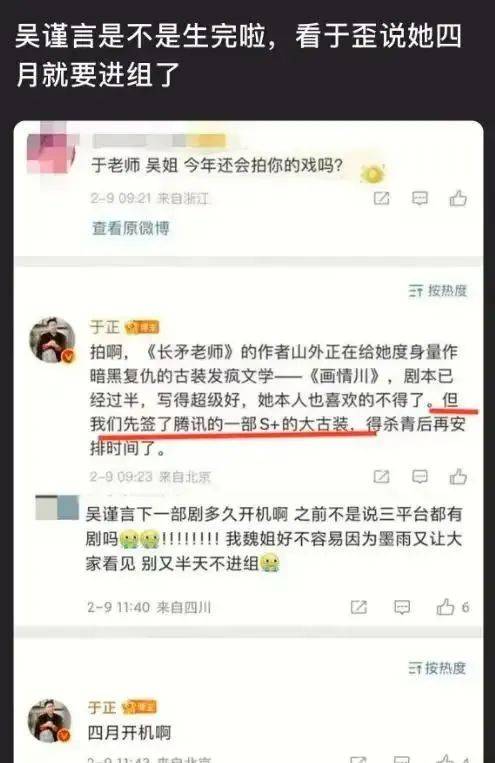Open 于正's avatar beside 四月开机啊
Image resolution: width=495 pixels, height=763 pixels.
coord(50,721)
